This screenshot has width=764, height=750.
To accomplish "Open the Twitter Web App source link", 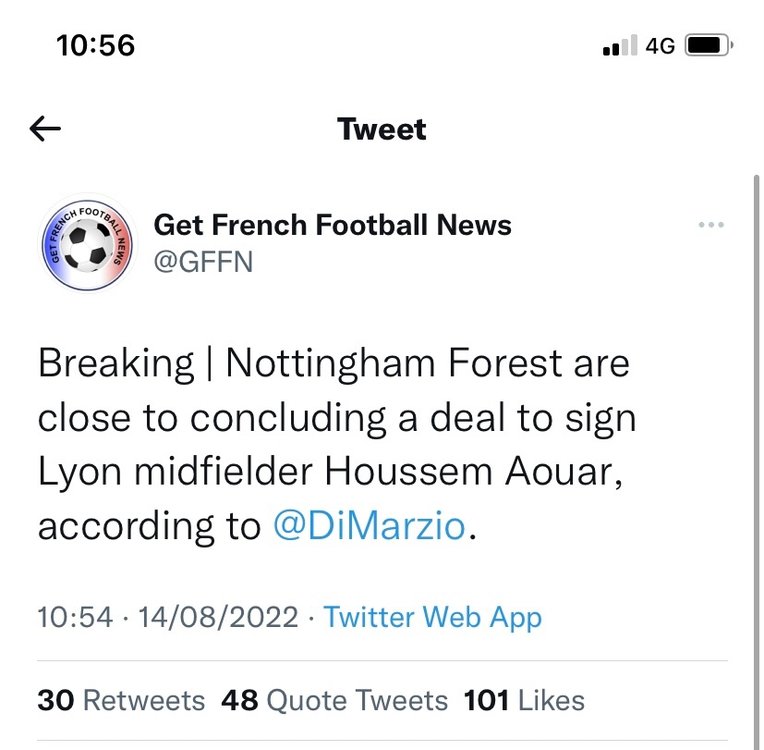I will coord(433,617).
